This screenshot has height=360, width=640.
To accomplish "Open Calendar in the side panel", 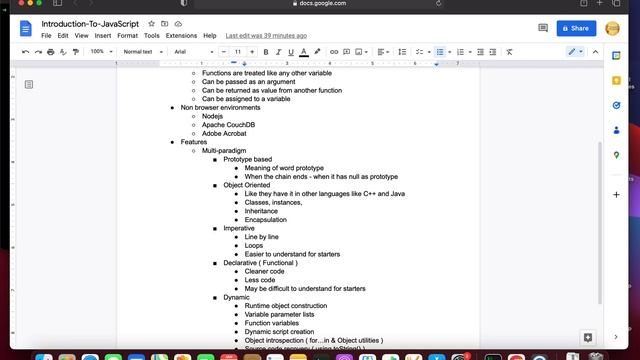I will coord(616,56).
